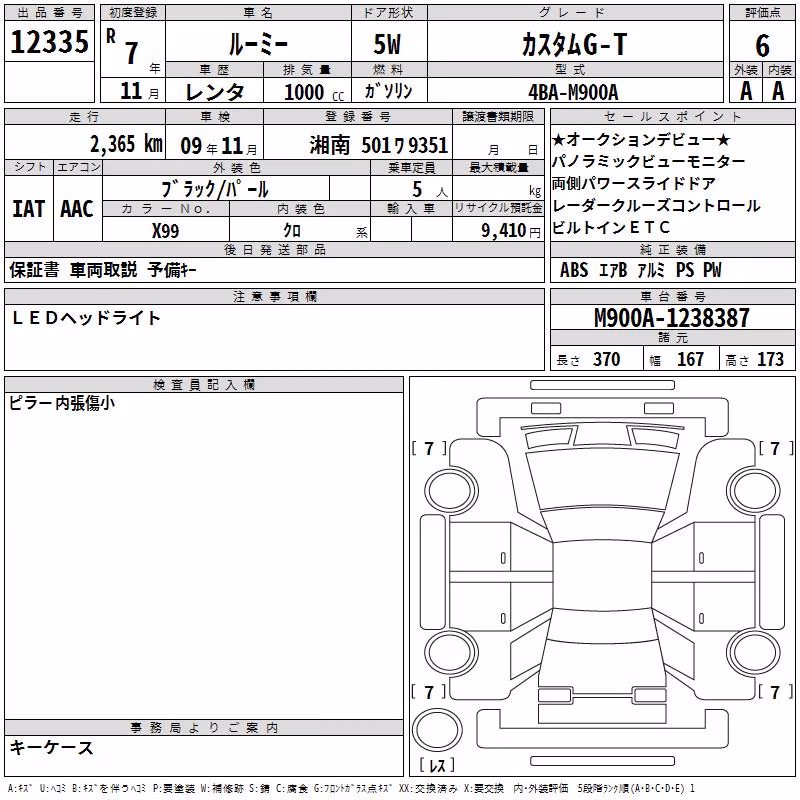This screenshot has height=800, width=800.
Task: Select the height value 173
Action: pyautogui.click(x=770, y=359)
